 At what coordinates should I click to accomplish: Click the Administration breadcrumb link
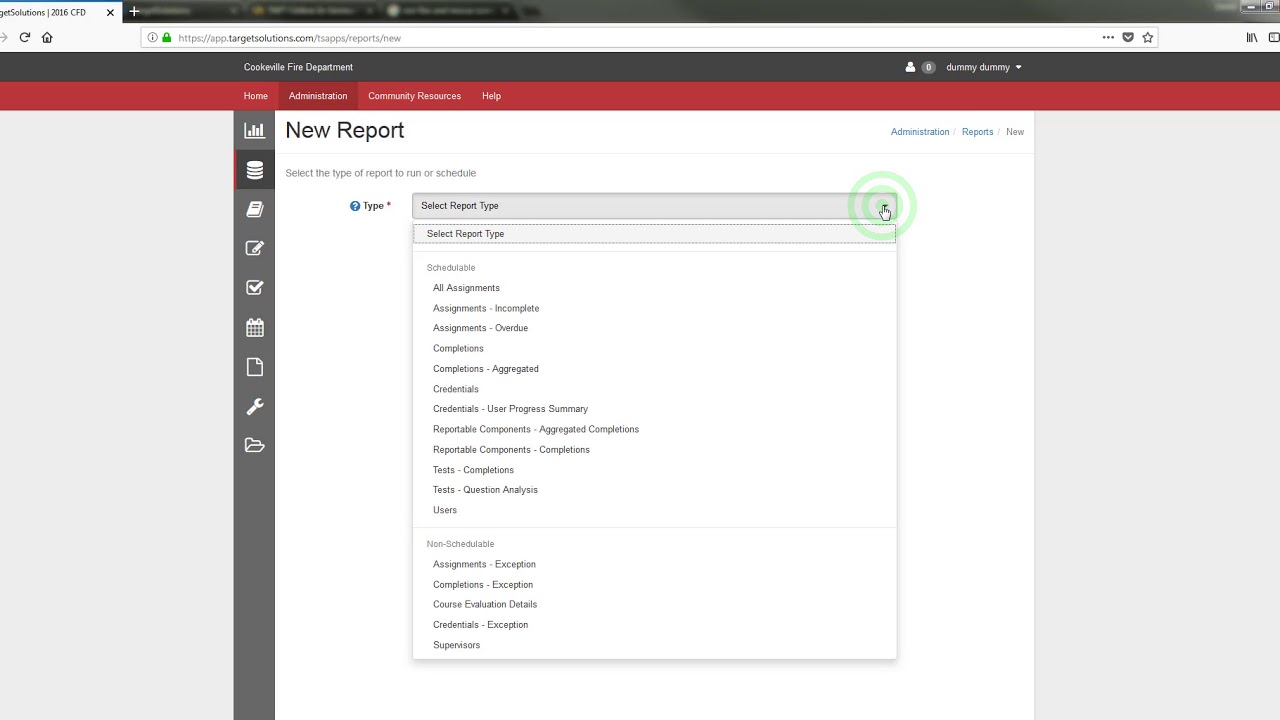(920, 132)
